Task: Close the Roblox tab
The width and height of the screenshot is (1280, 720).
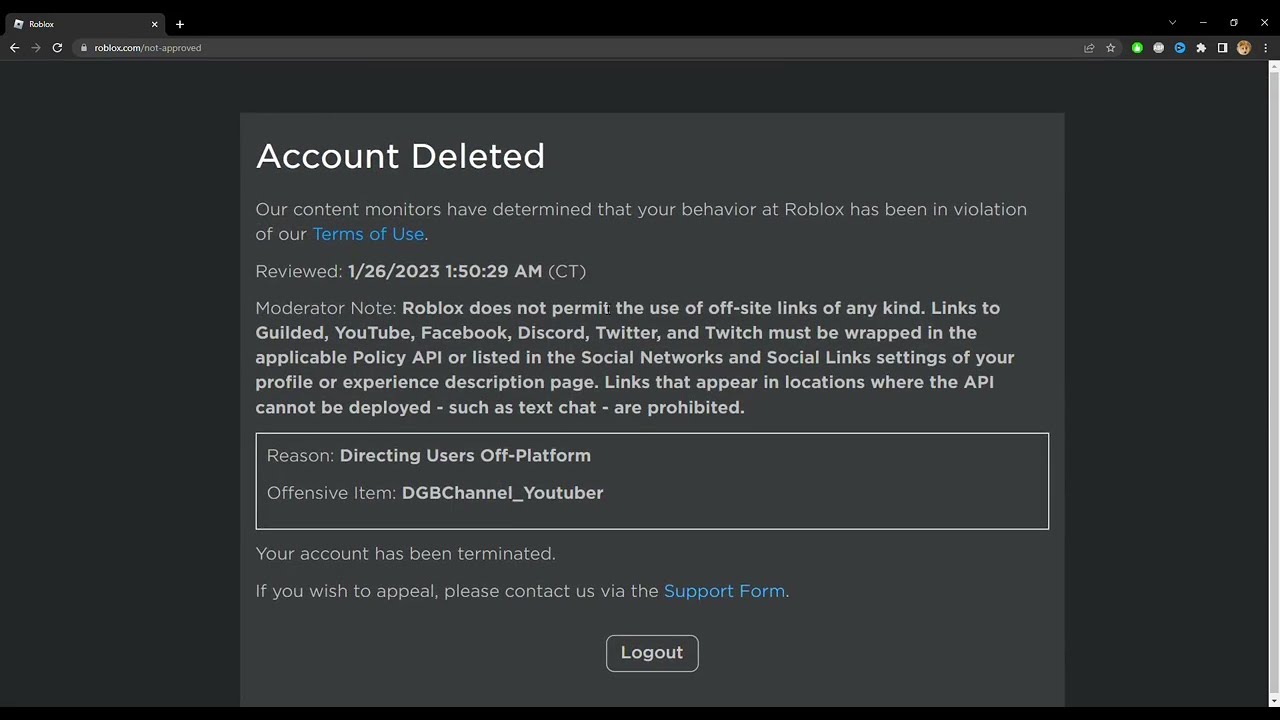Action: click(154, 24)
